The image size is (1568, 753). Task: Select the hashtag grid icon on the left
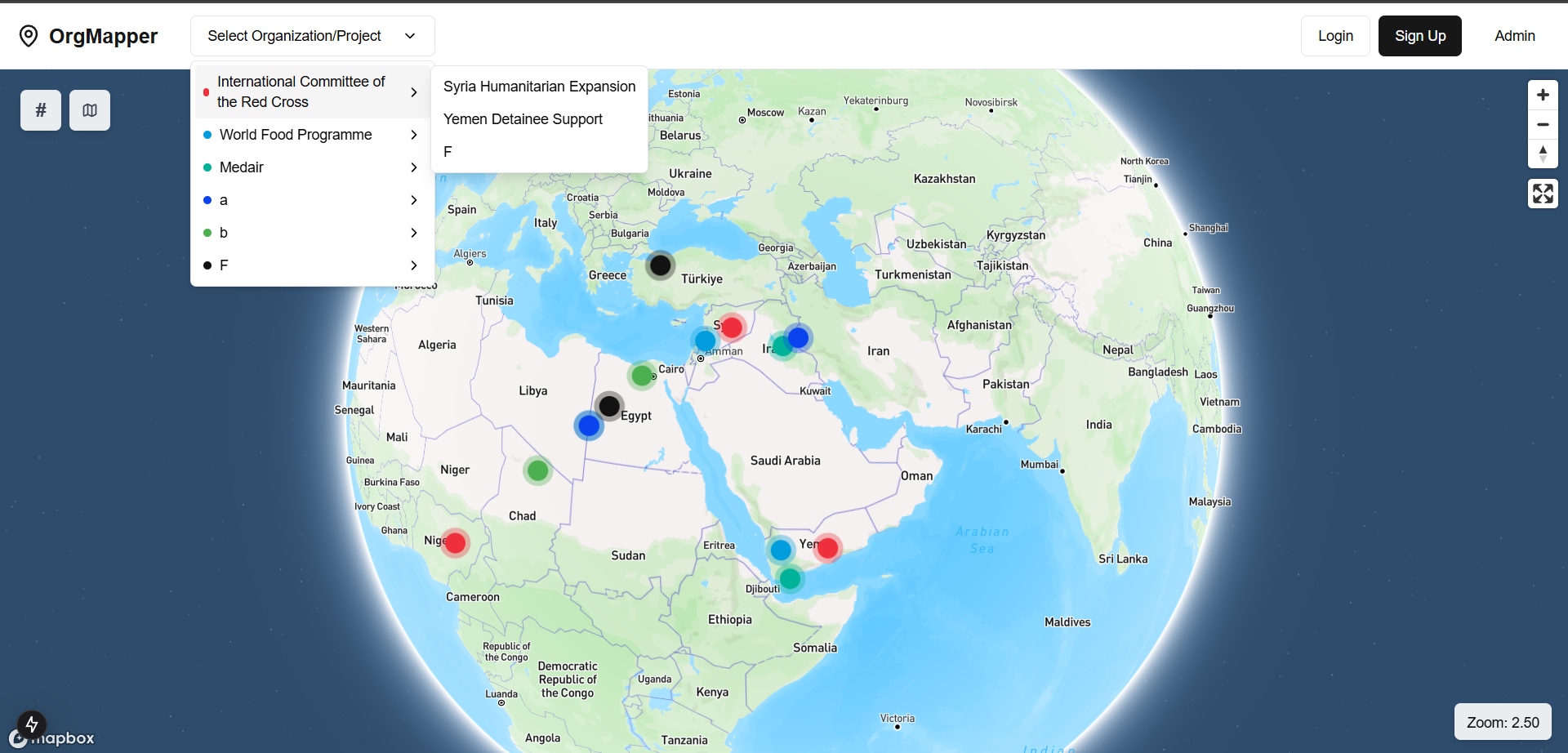coord(40,109)
